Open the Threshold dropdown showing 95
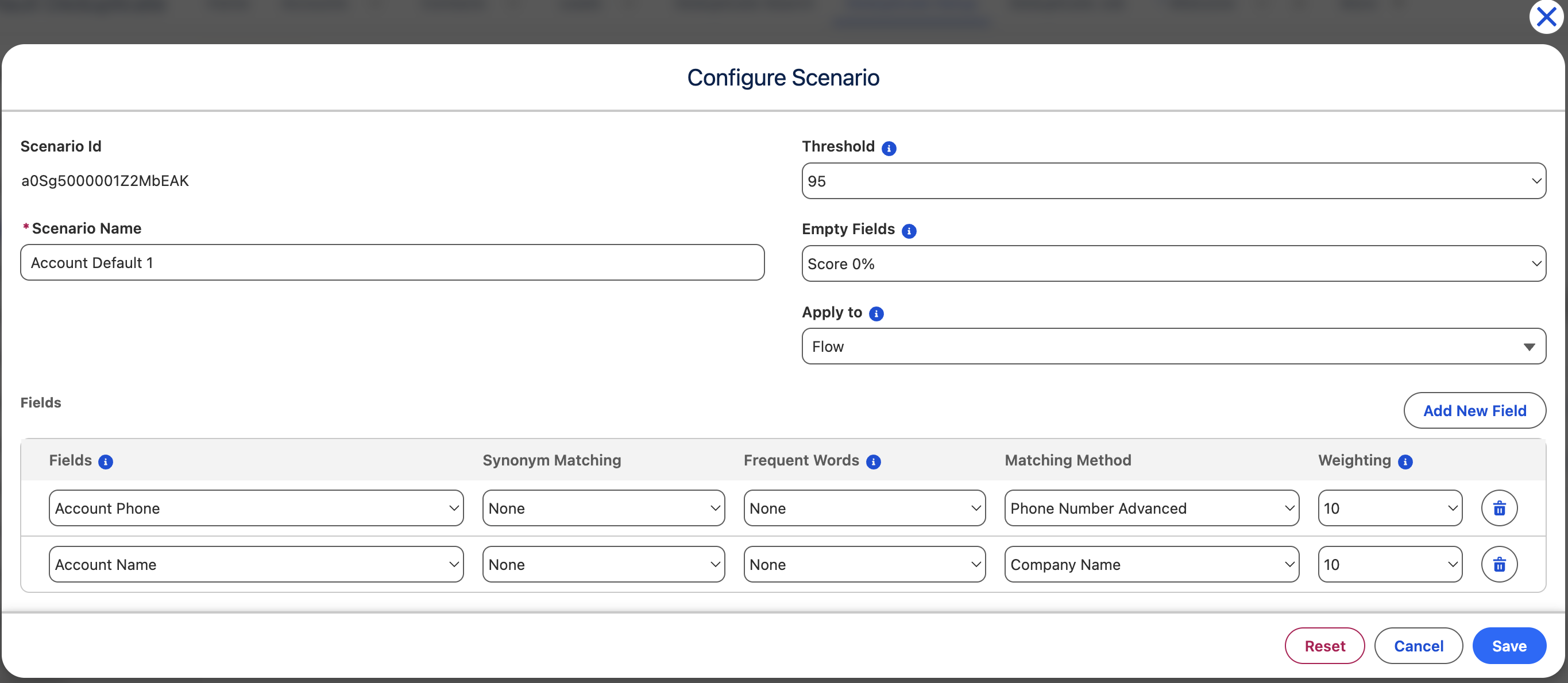 (1173, 181)
